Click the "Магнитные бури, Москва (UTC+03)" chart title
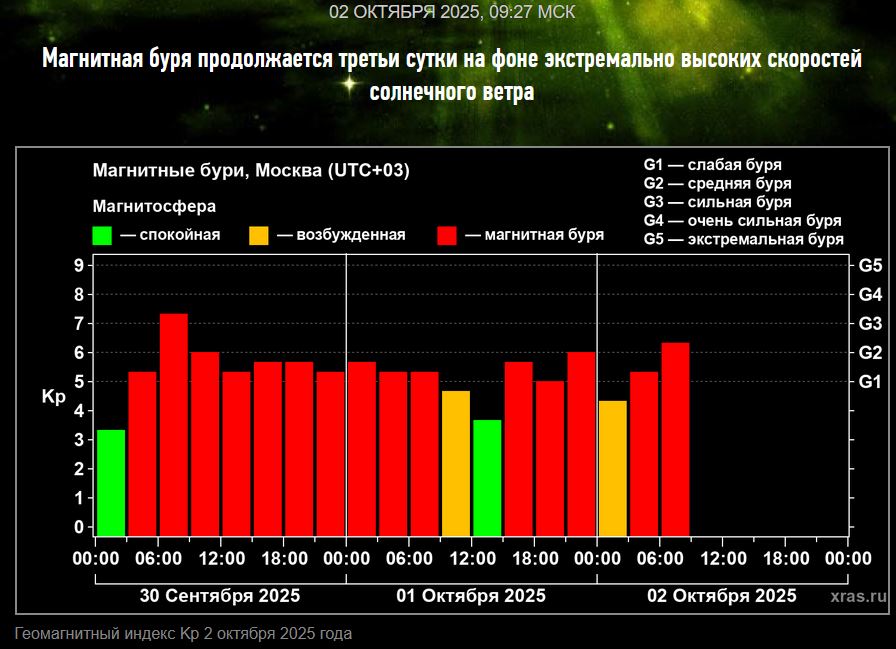 coord(251,171)
